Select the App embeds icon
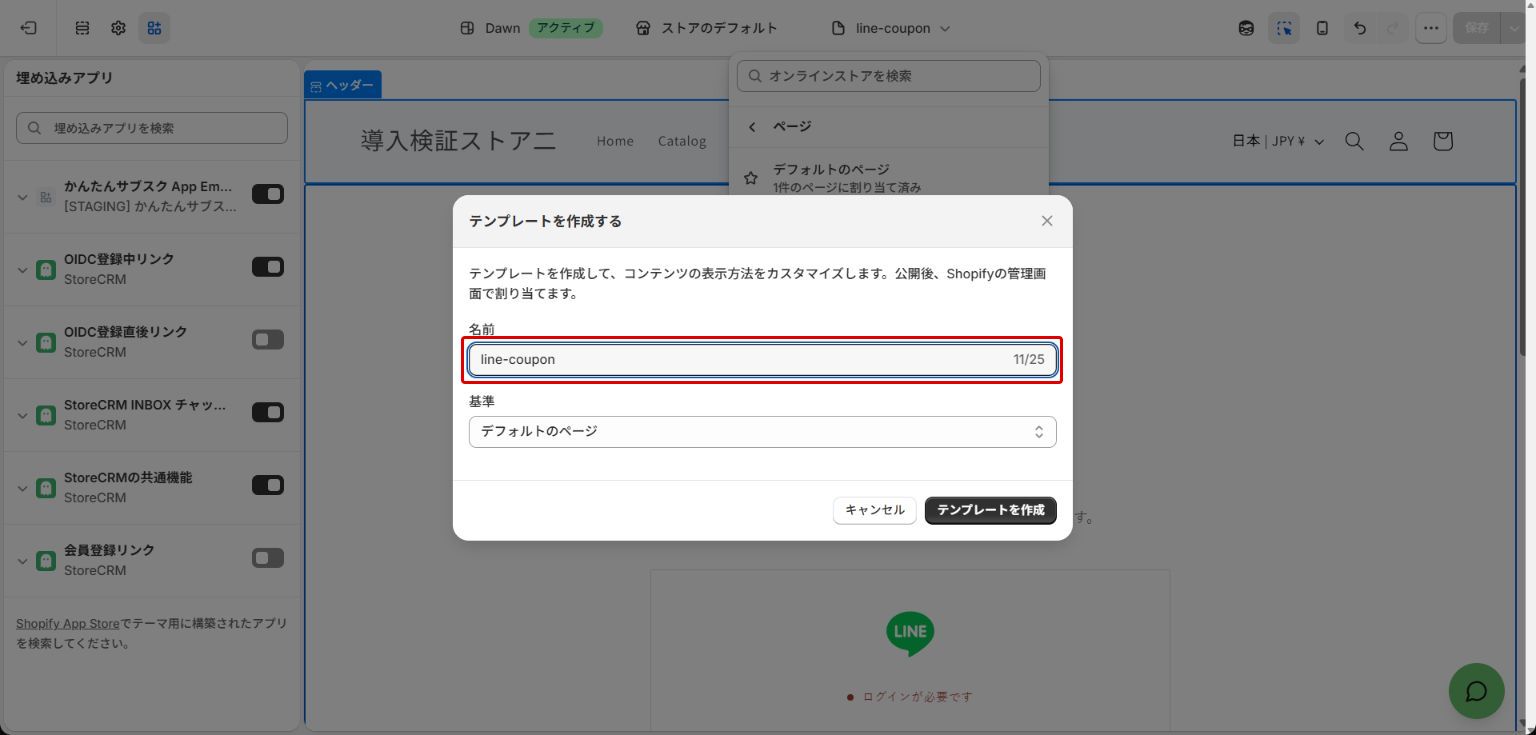Image resolution: width=1536 pixels, height=735 pixels. [x=154, y=28]
